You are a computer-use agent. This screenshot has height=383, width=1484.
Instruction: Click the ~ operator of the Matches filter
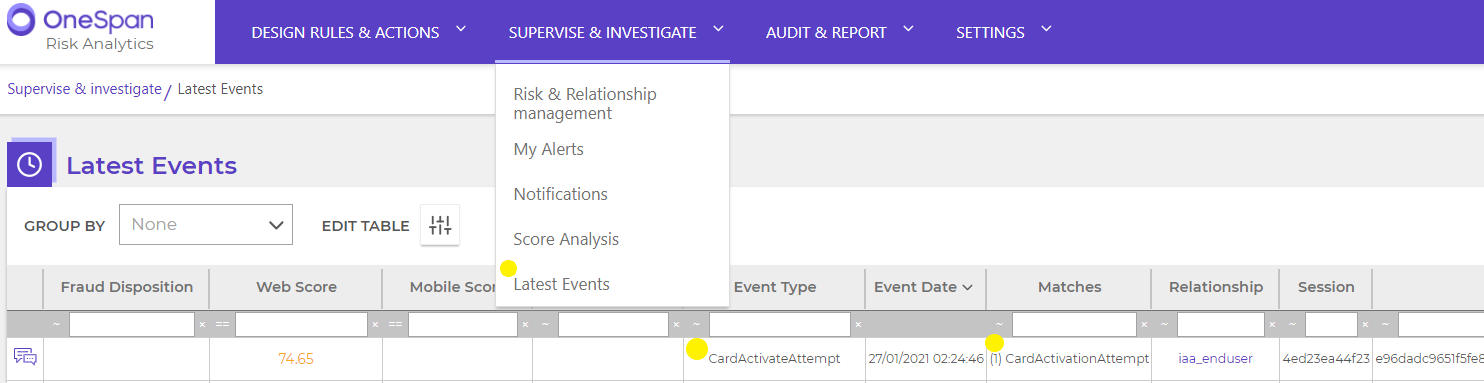pyautogui.click(x=999, y=324)
